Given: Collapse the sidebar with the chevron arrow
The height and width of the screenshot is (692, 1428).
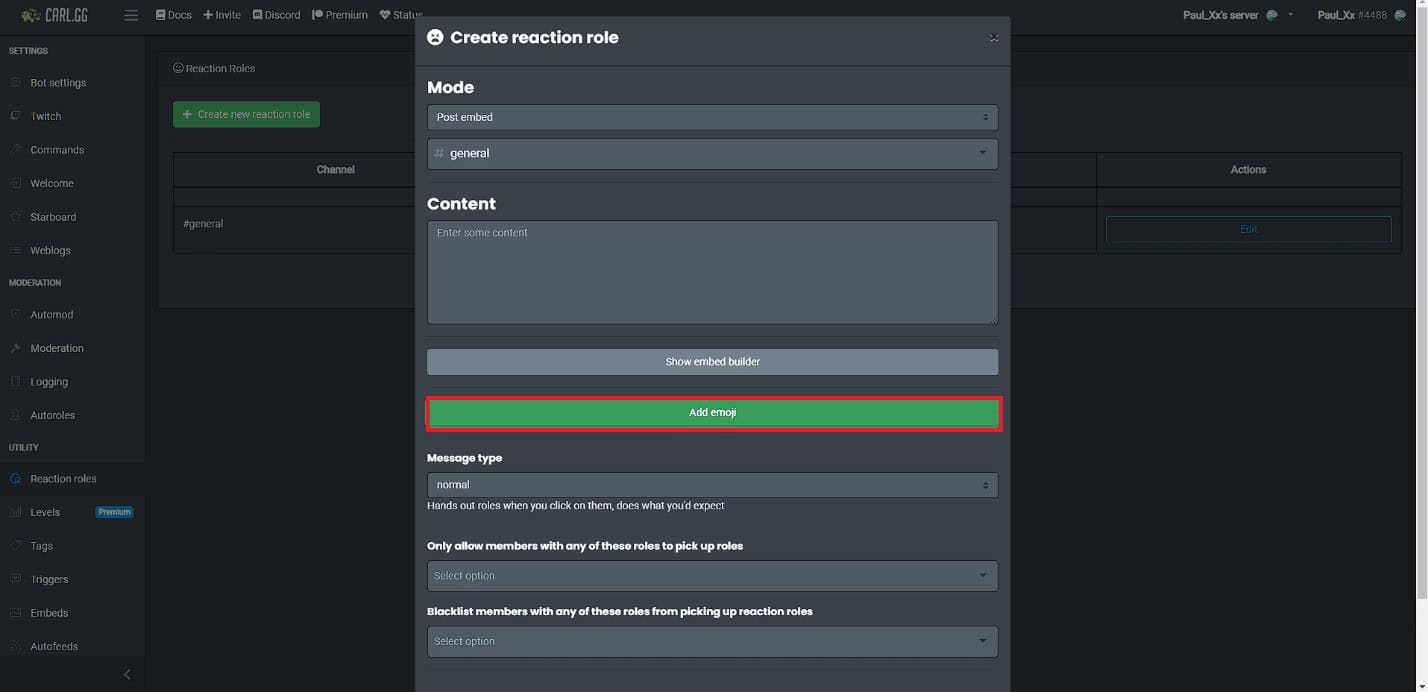Looking at the screenshot, I should 127,674.
